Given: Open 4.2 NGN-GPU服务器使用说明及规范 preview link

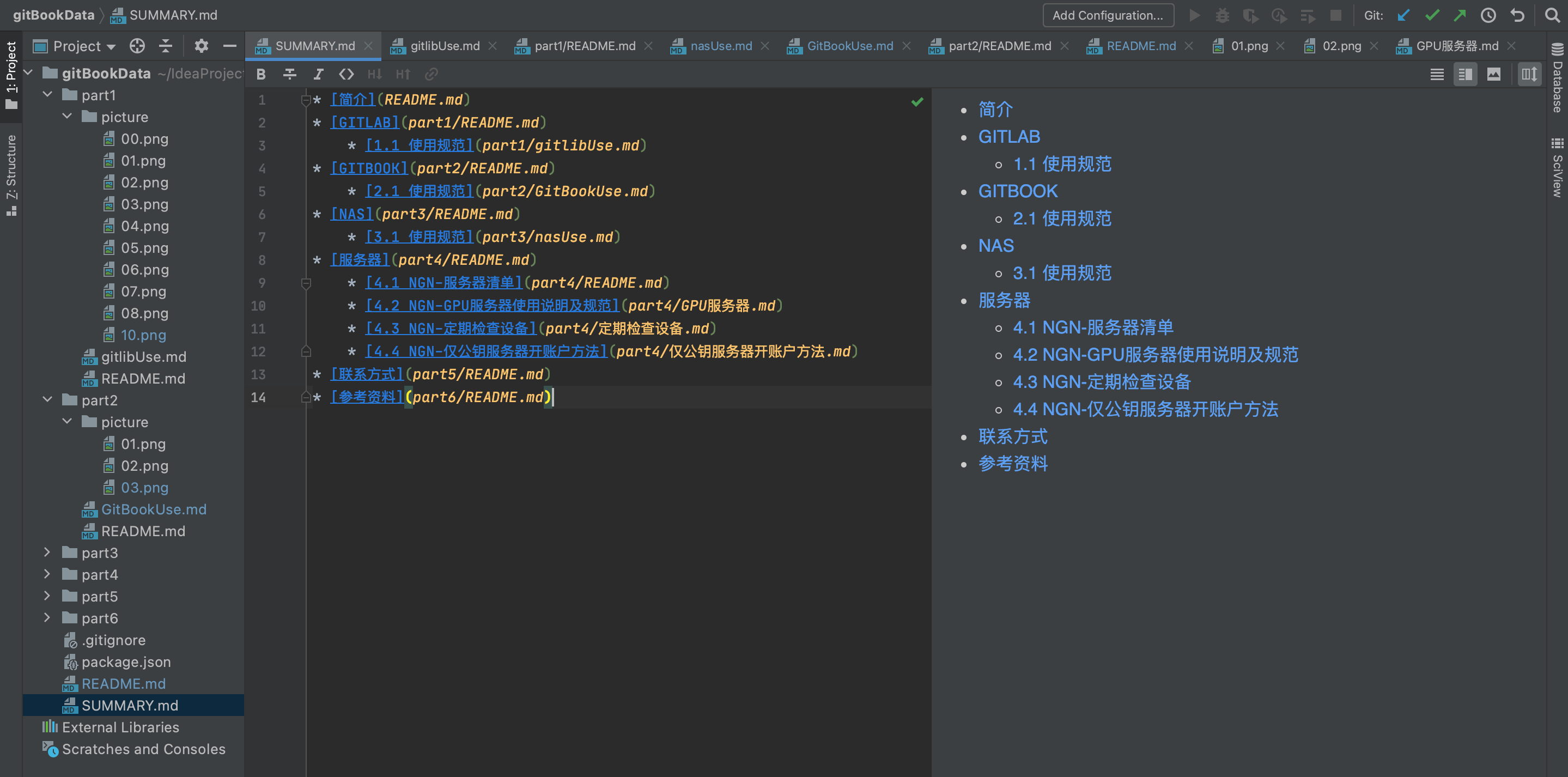Looking at the screenshot, I should pyautogui.click(x=1156, y=354).
